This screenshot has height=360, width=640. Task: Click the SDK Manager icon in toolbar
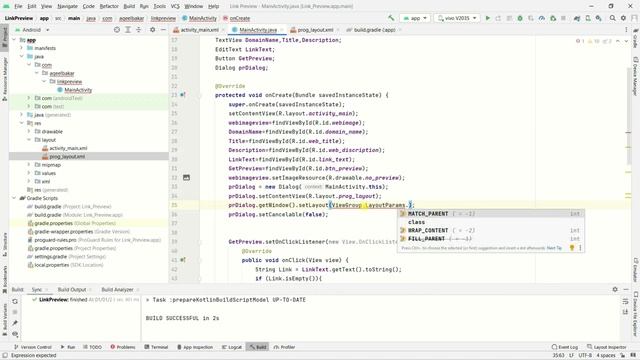tap(598, 18)
